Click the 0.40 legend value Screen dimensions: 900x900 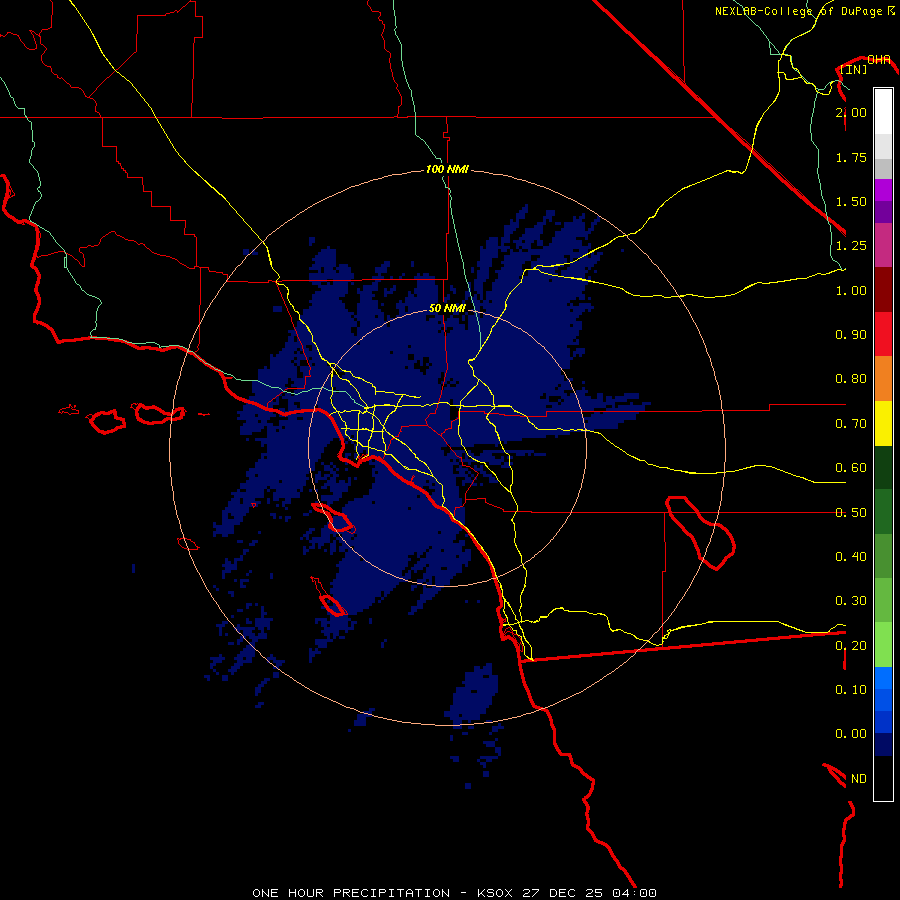851,556
